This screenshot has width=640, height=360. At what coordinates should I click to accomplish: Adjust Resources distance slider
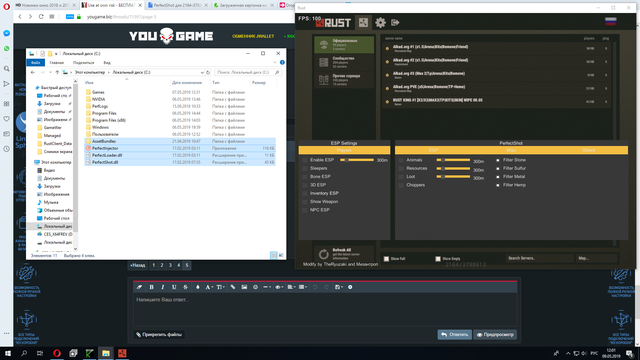(x=453, y=168)
